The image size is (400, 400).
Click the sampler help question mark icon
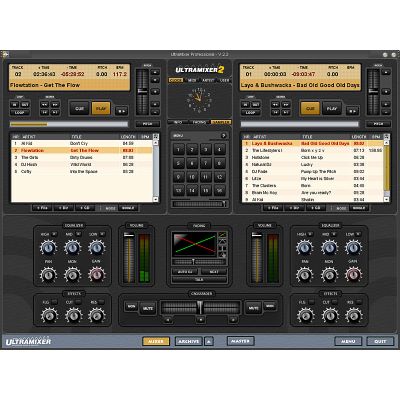point(224,135)
